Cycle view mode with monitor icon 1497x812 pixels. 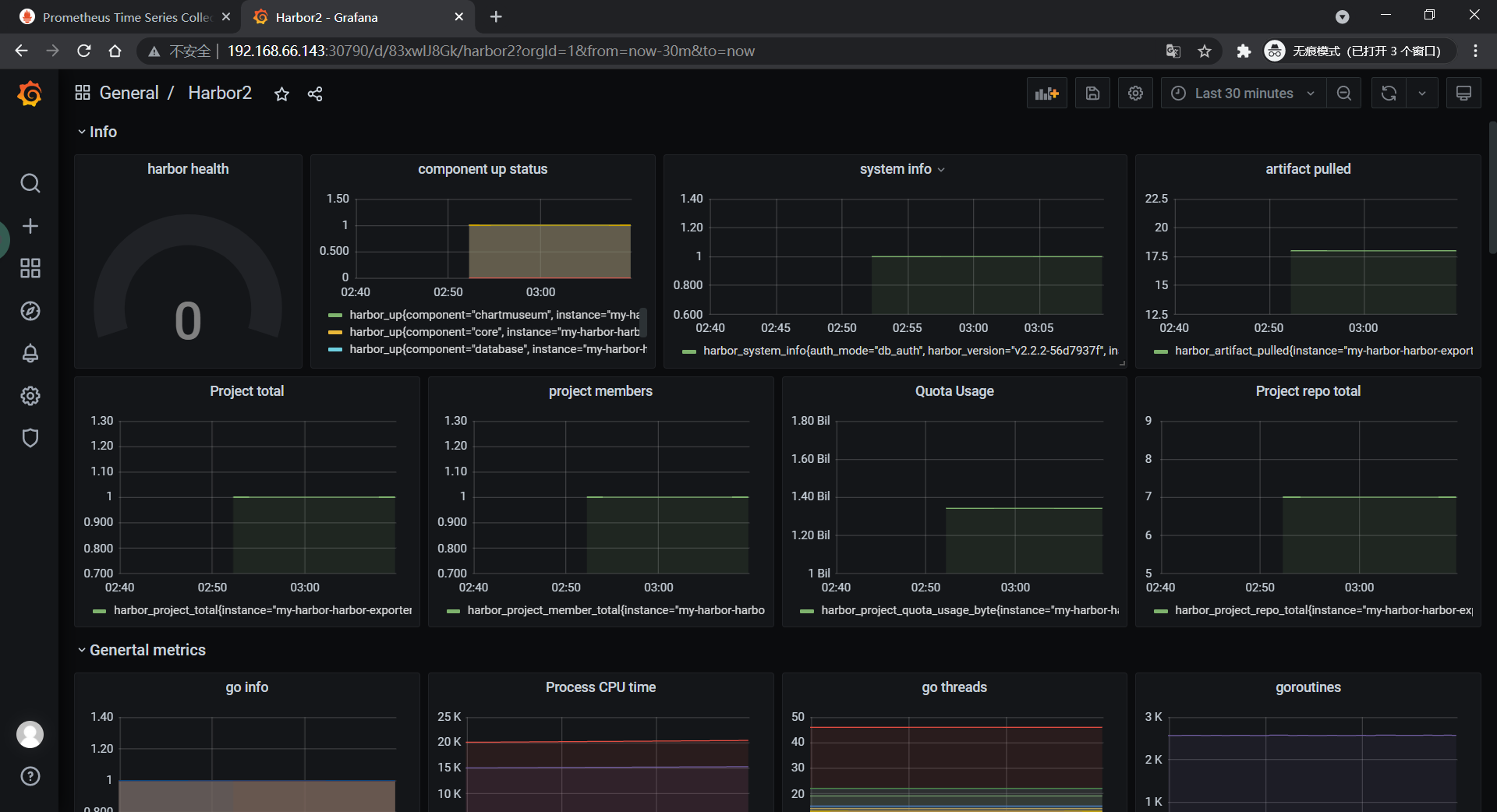(x=1463, y=94)
